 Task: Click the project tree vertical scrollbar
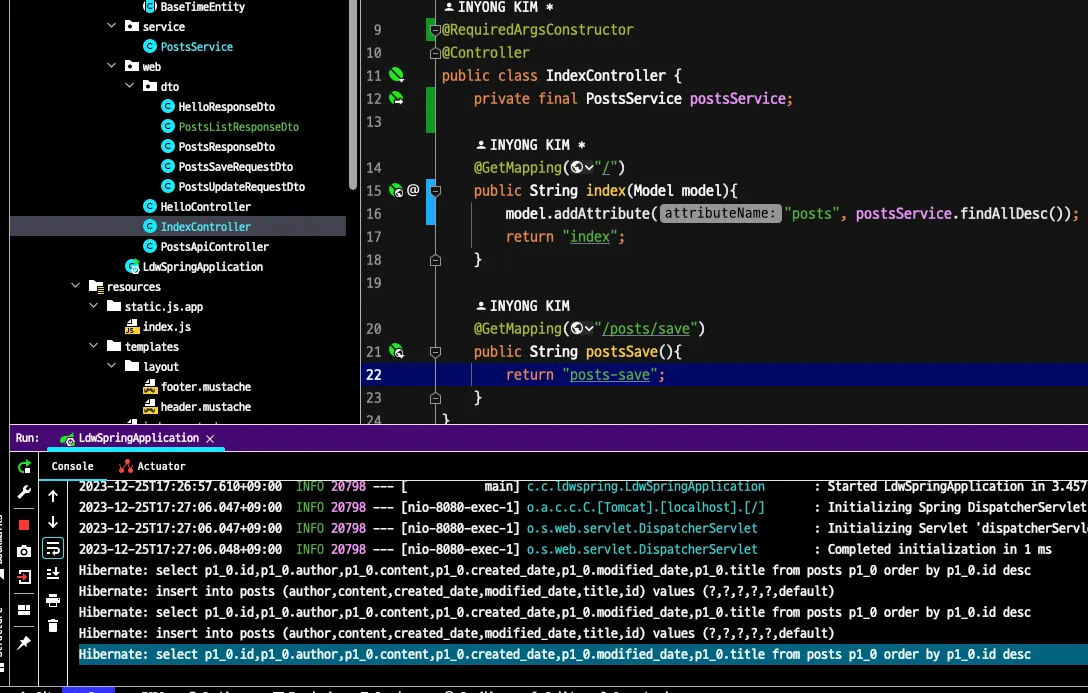353,94
